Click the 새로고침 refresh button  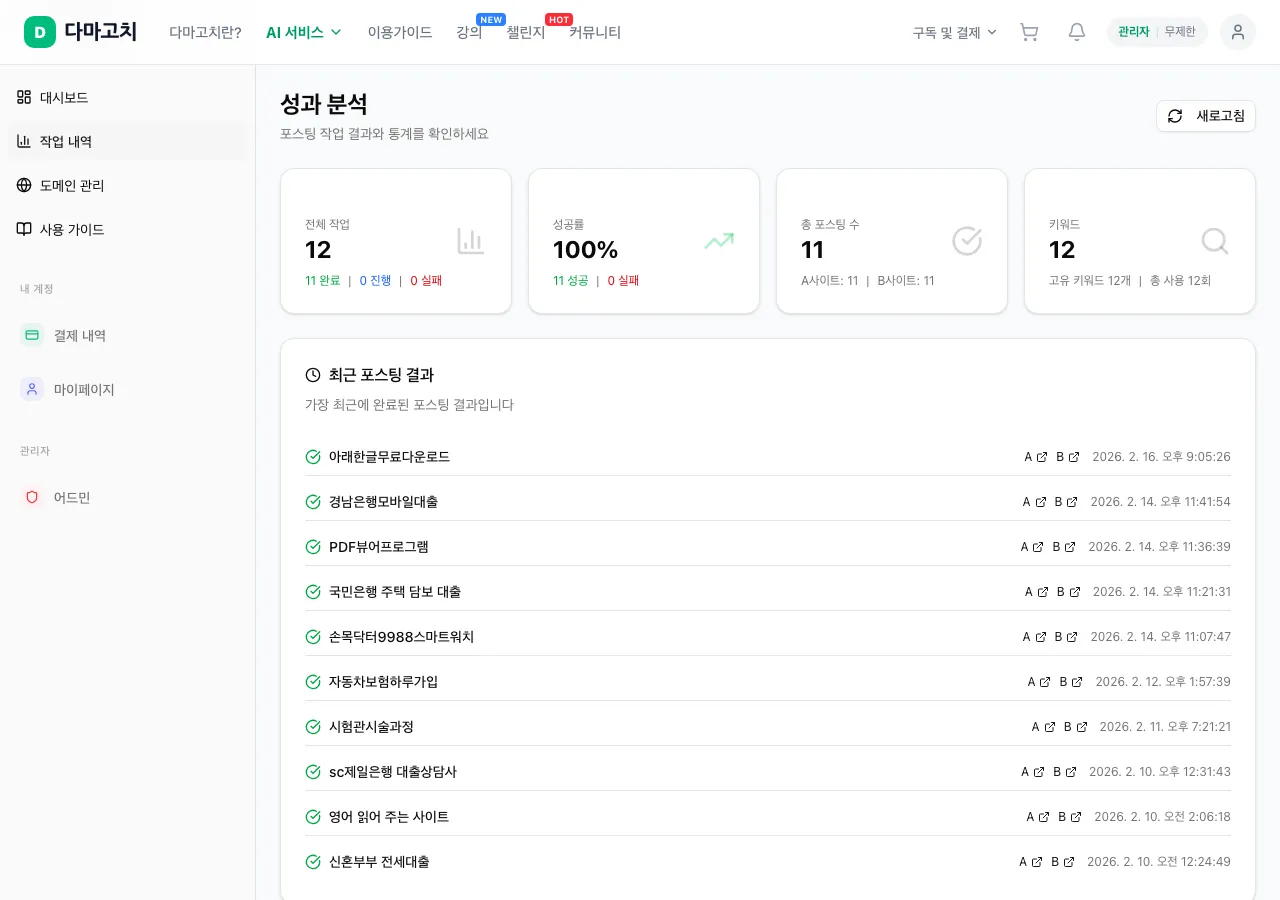[x=1206, y=116]
